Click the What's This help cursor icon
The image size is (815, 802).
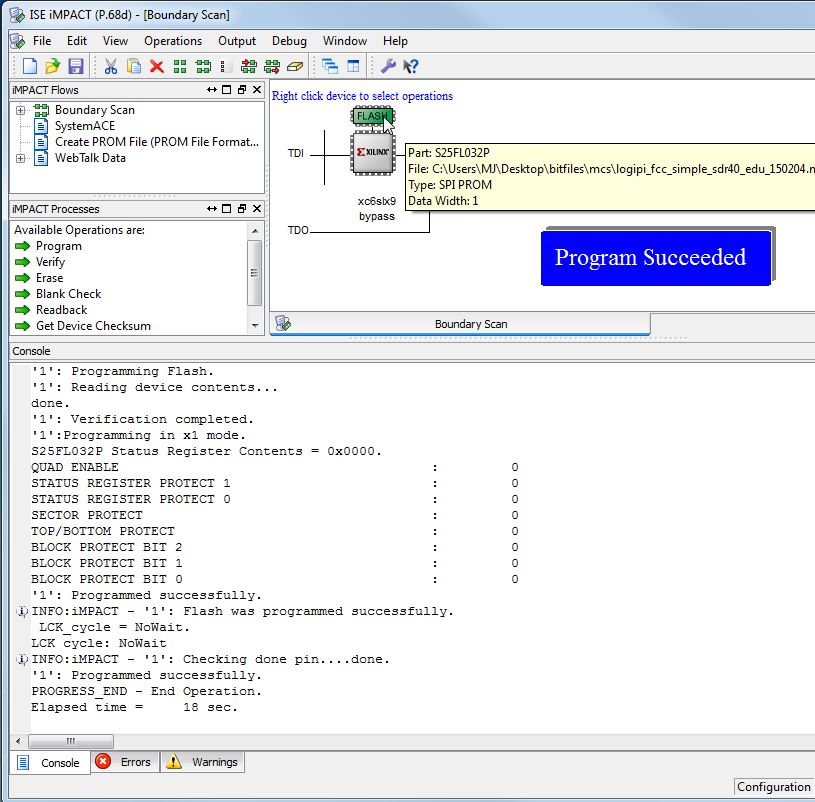tap(410, 66)
